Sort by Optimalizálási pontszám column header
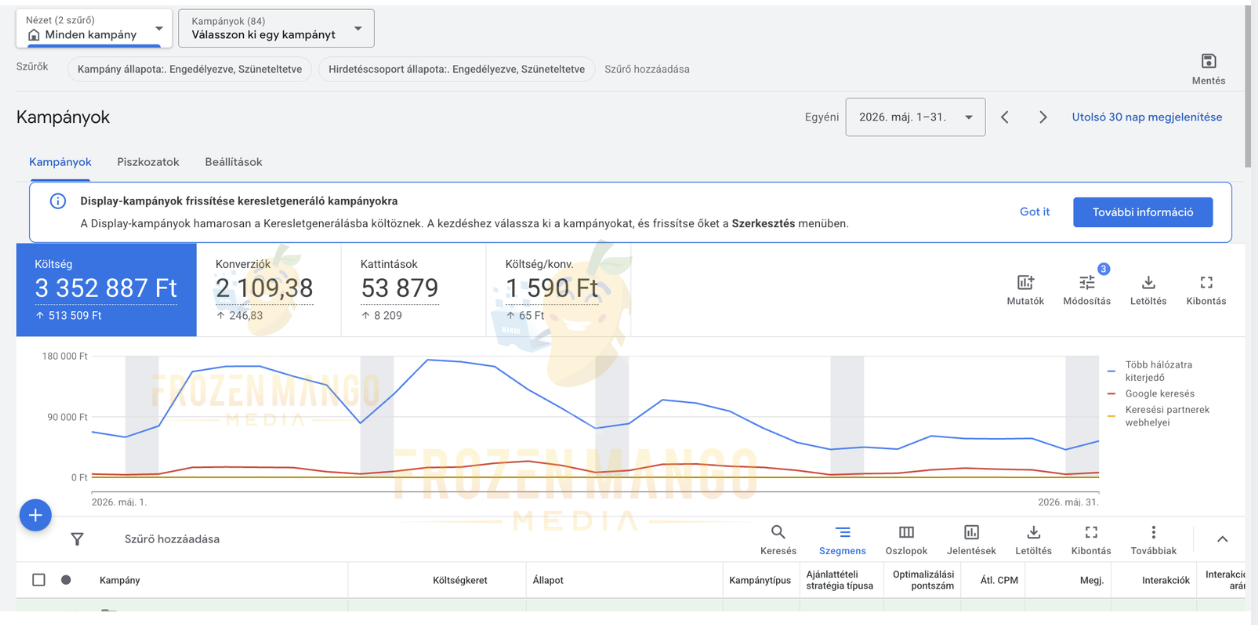The width and height of the screenshot is (1258, 625). tap(924, 580)
